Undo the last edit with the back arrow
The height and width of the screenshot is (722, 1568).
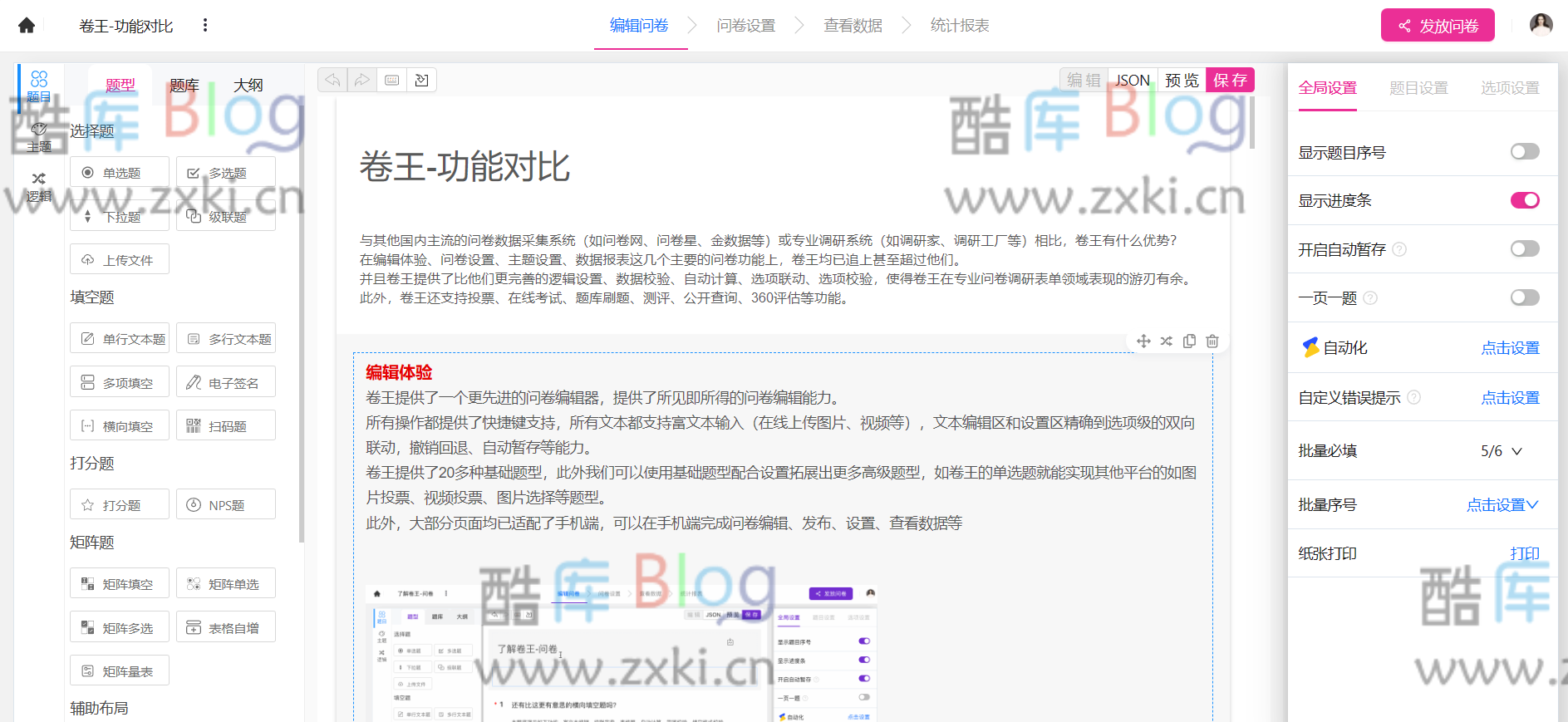point(332,80)
